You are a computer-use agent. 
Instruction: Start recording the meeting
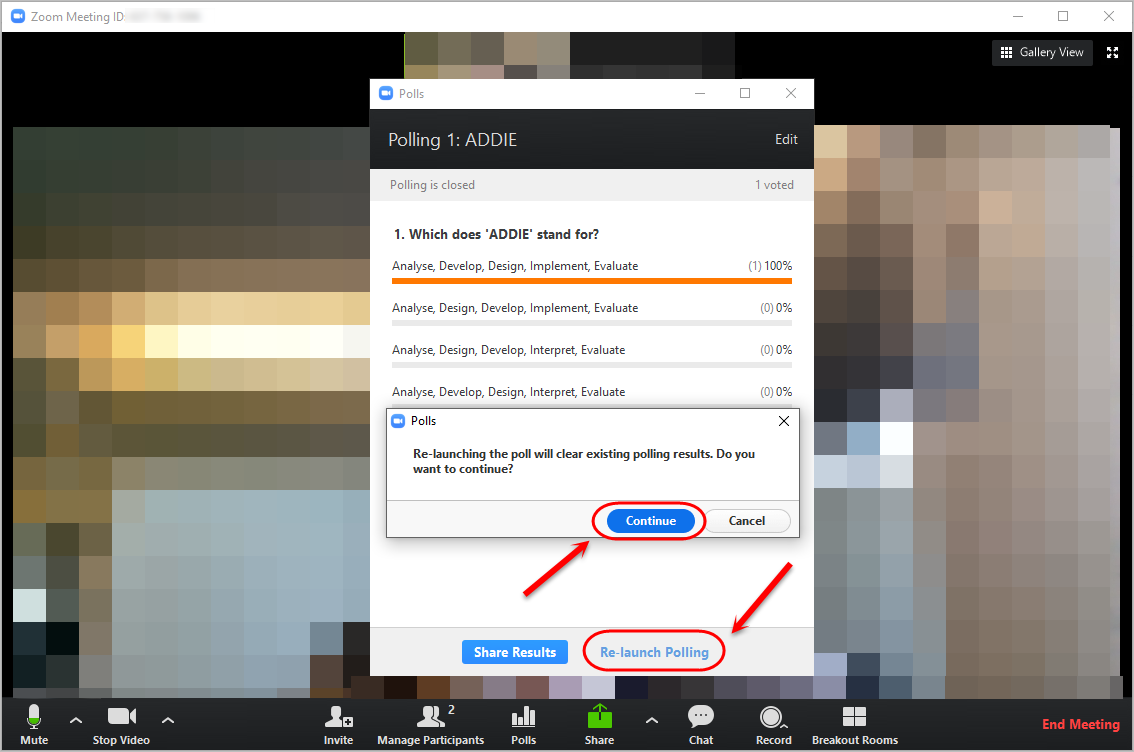(x=772, y=724)
